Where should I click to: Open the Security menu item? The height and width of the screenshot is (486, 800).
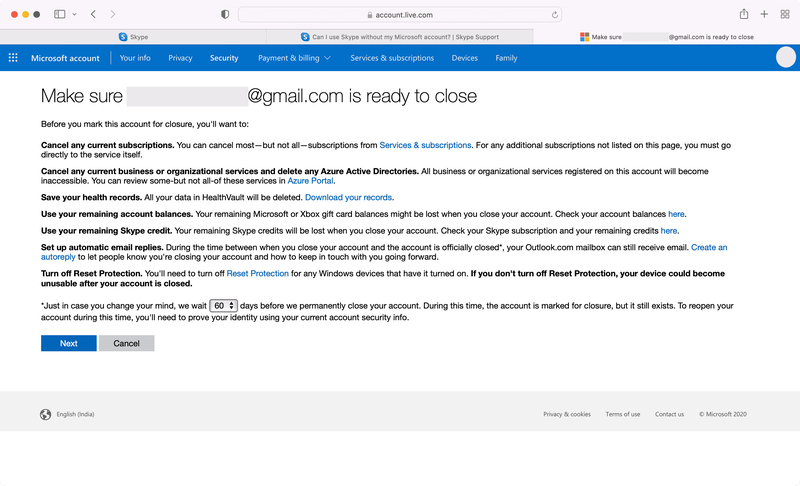point(224,58)
